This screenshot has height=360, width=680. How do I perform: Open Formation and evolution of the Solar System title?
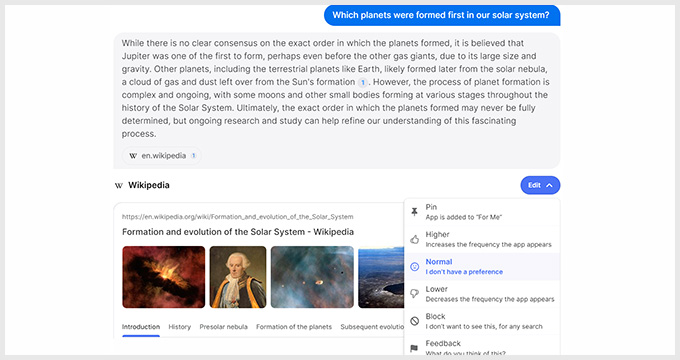pyautogui.click(x=238, y=232)
